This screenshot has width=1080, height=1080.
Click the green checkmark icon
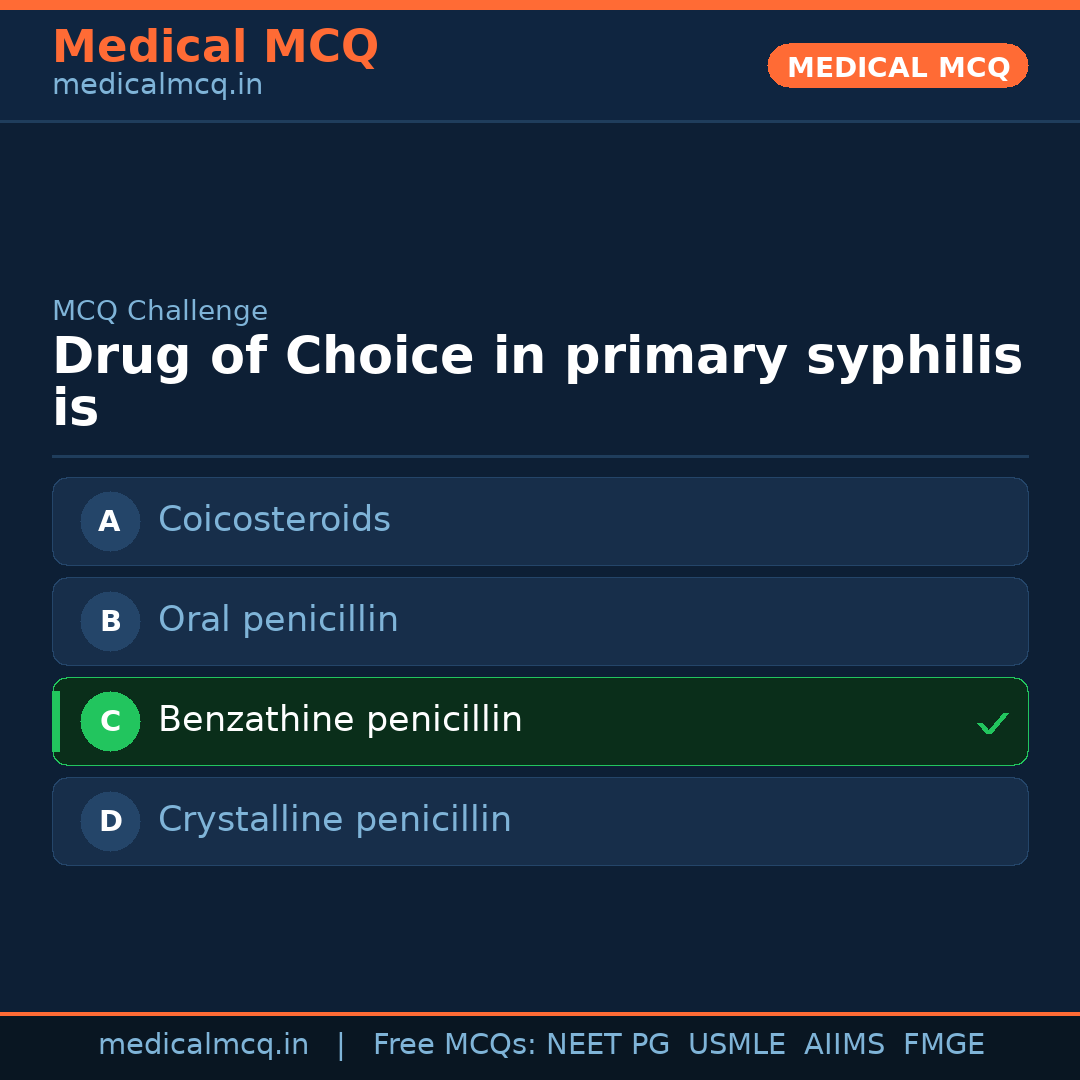pos(992,723)
